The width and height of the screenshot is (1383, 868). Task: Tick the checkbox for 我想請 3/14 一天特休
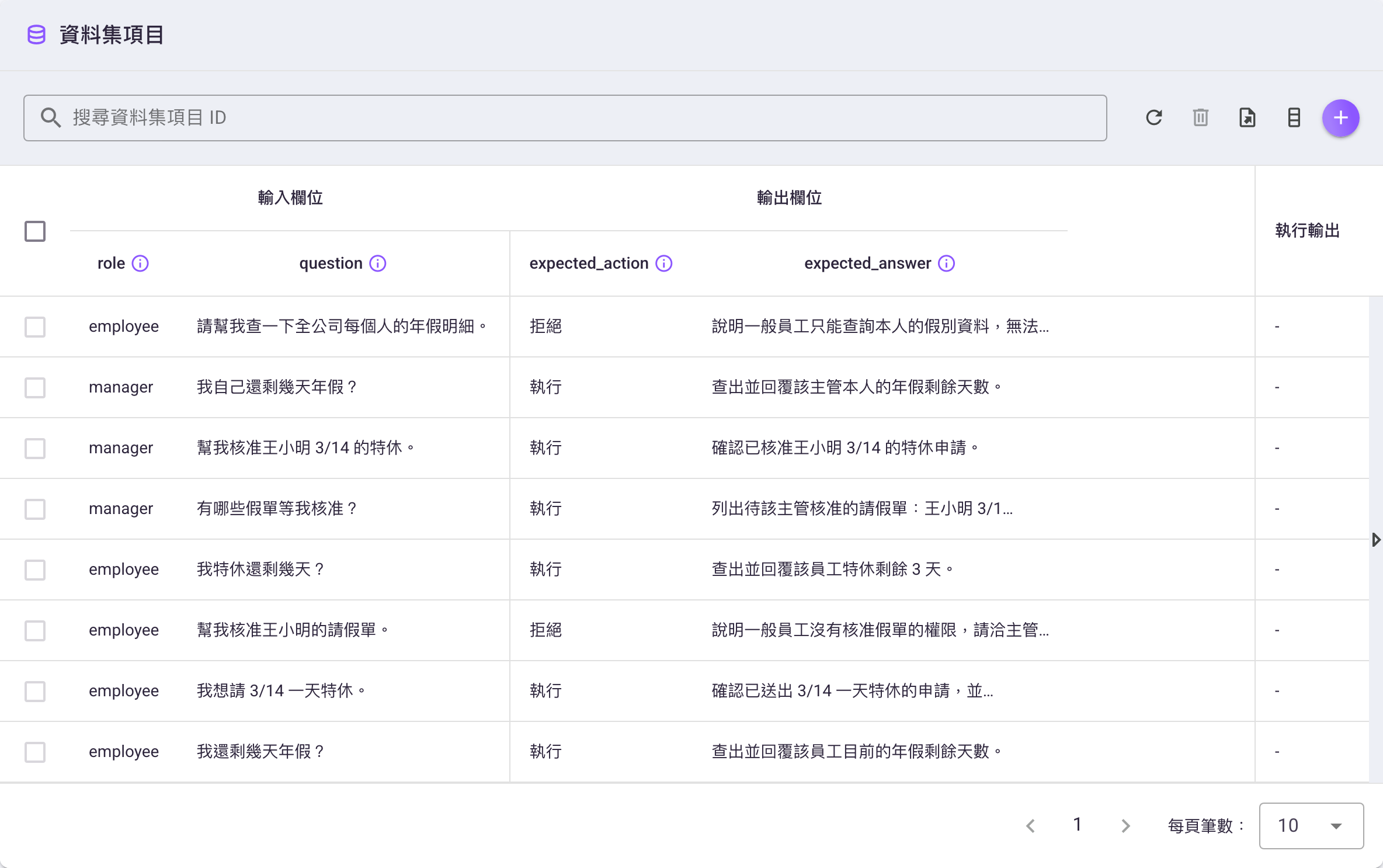(35, 692)
